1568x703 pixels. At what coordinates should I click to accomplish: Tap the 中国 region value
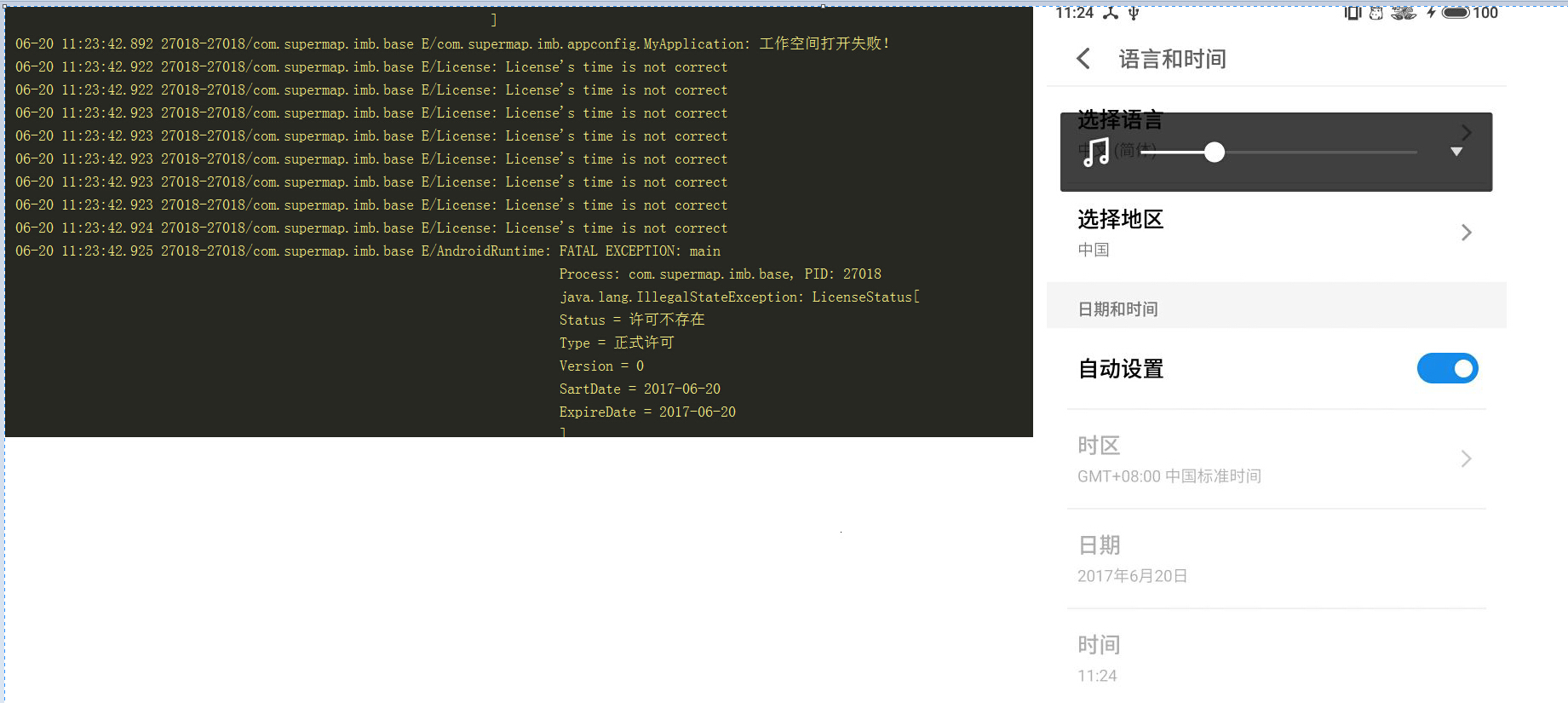click(x=1094, y=250)
